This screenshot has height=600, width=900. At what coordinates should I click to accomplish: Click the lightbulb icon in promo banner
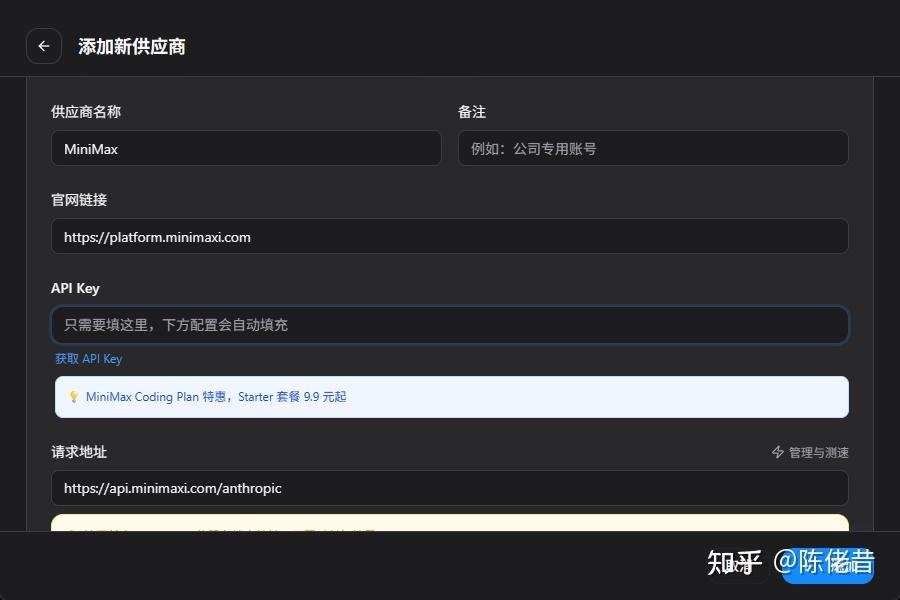(73, 397)
